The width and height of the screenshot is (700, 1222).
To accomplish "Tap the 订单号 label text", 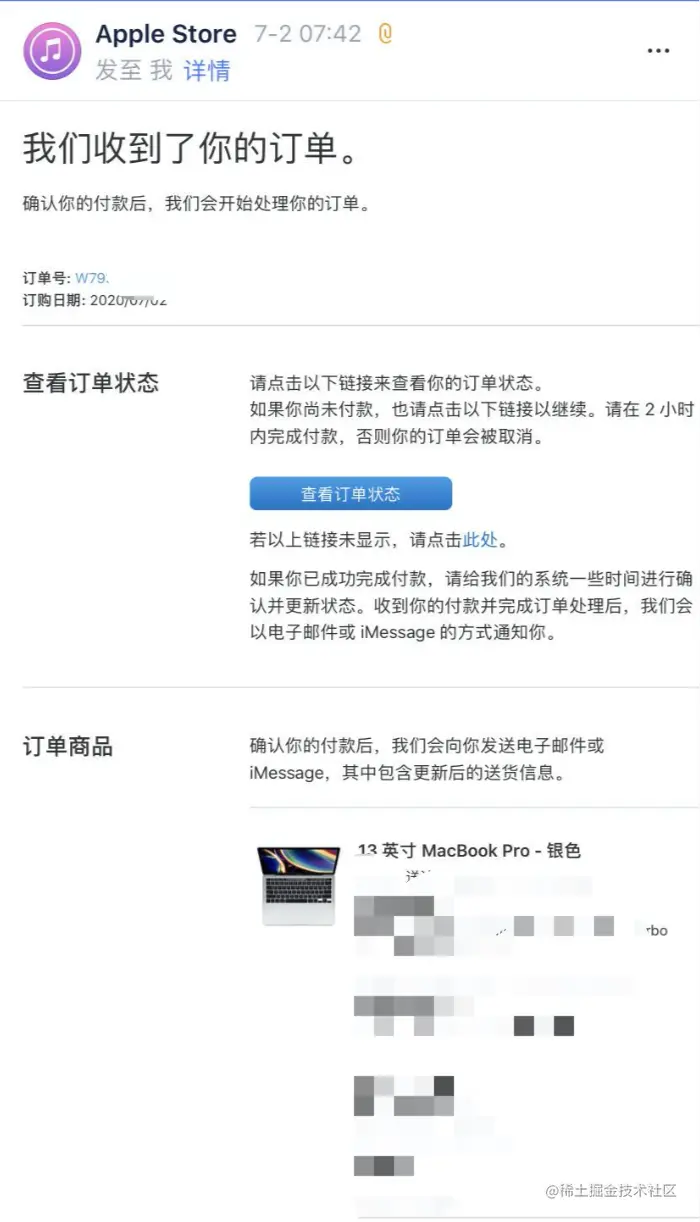I will [46, 278].
